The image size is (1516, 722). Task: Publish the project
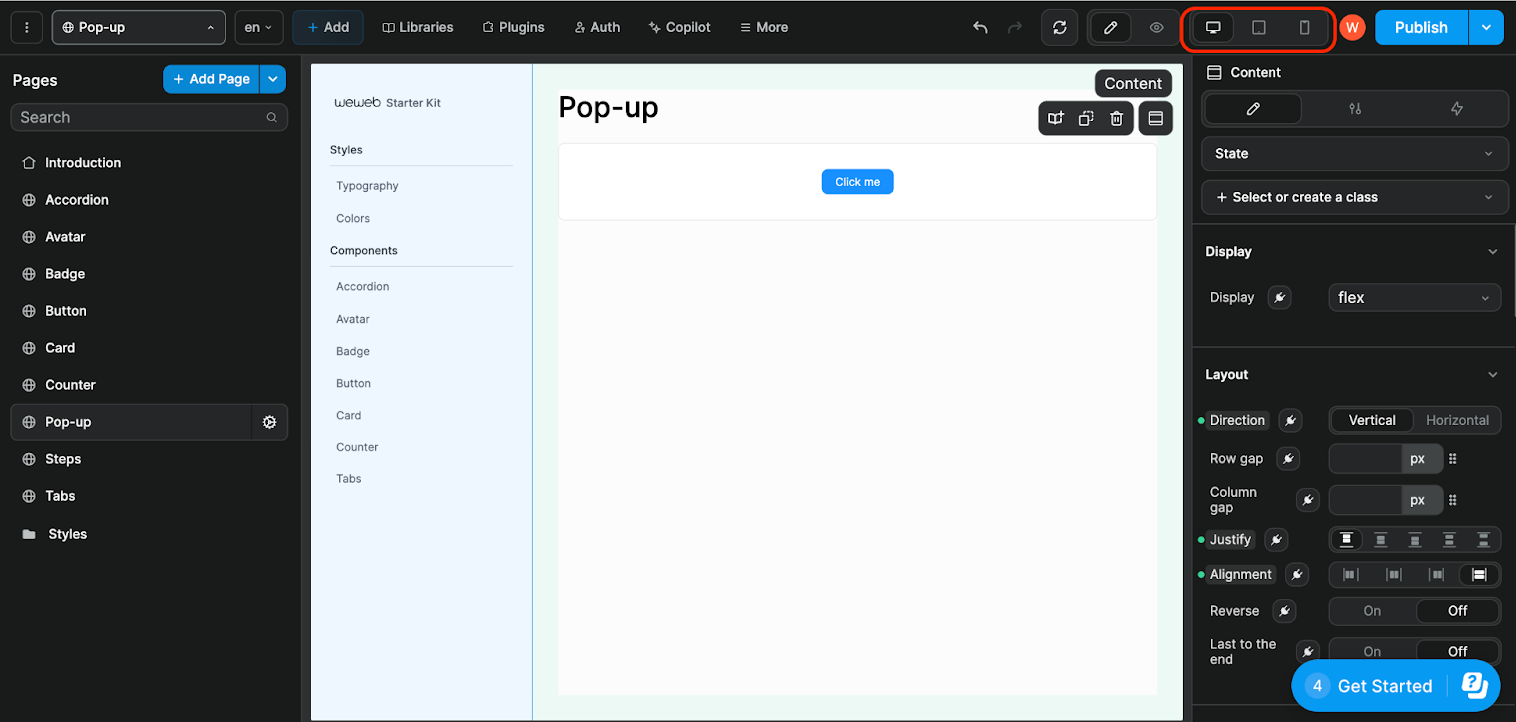click(x=1420, y=27)
